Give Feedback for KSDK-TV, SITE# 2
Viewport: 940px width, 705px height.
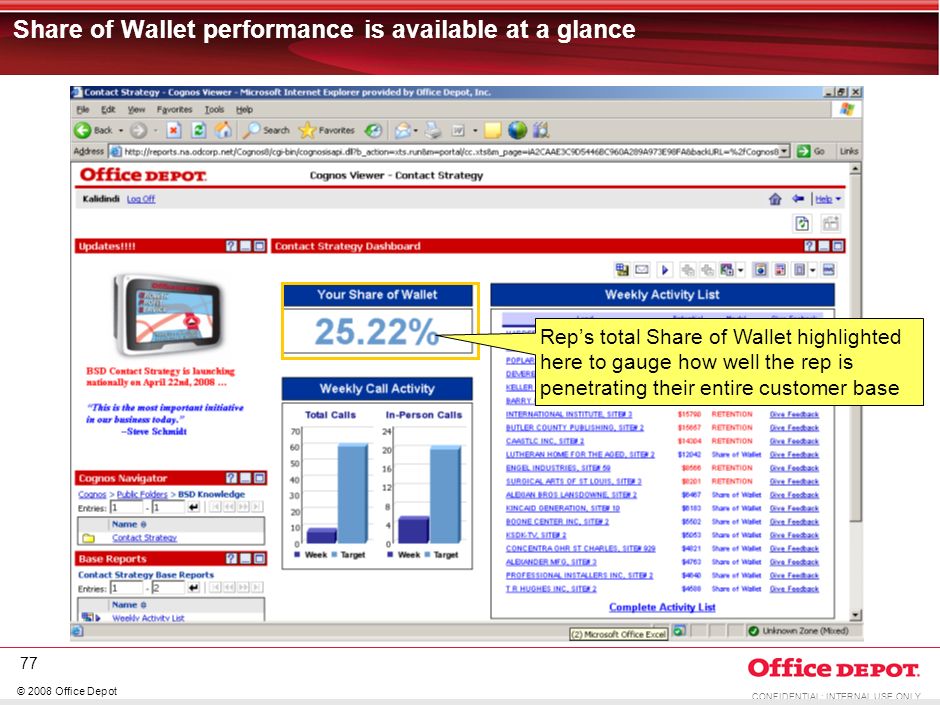point(794,535)
